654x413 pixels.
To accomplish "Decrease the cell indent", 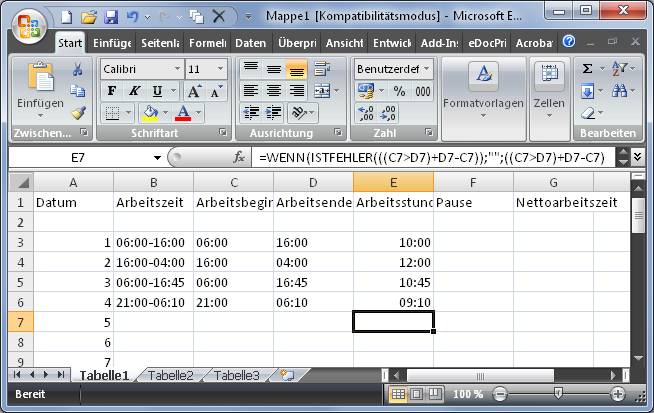I will (x=251, y=113).
